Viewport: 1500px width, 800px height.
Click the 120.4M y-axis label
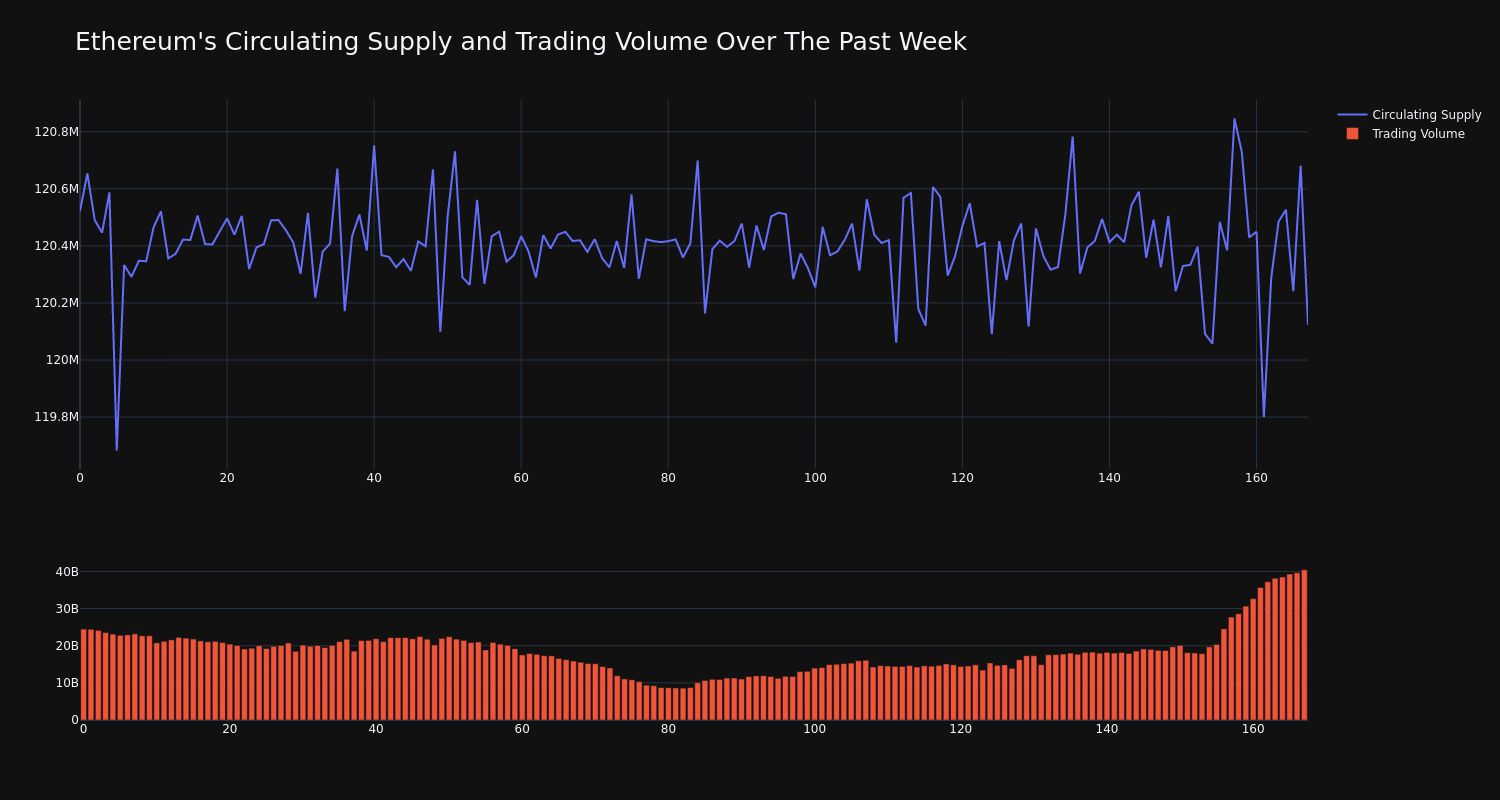click(56, 246)
